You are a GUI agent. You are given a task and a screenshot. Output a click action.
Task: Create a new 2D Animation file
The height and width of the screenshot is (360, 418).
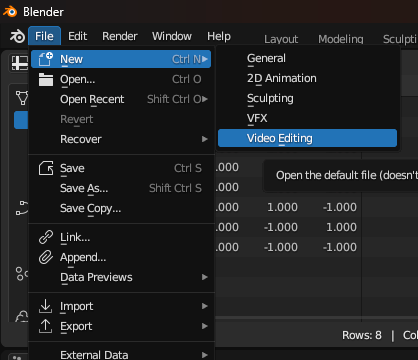307,78
